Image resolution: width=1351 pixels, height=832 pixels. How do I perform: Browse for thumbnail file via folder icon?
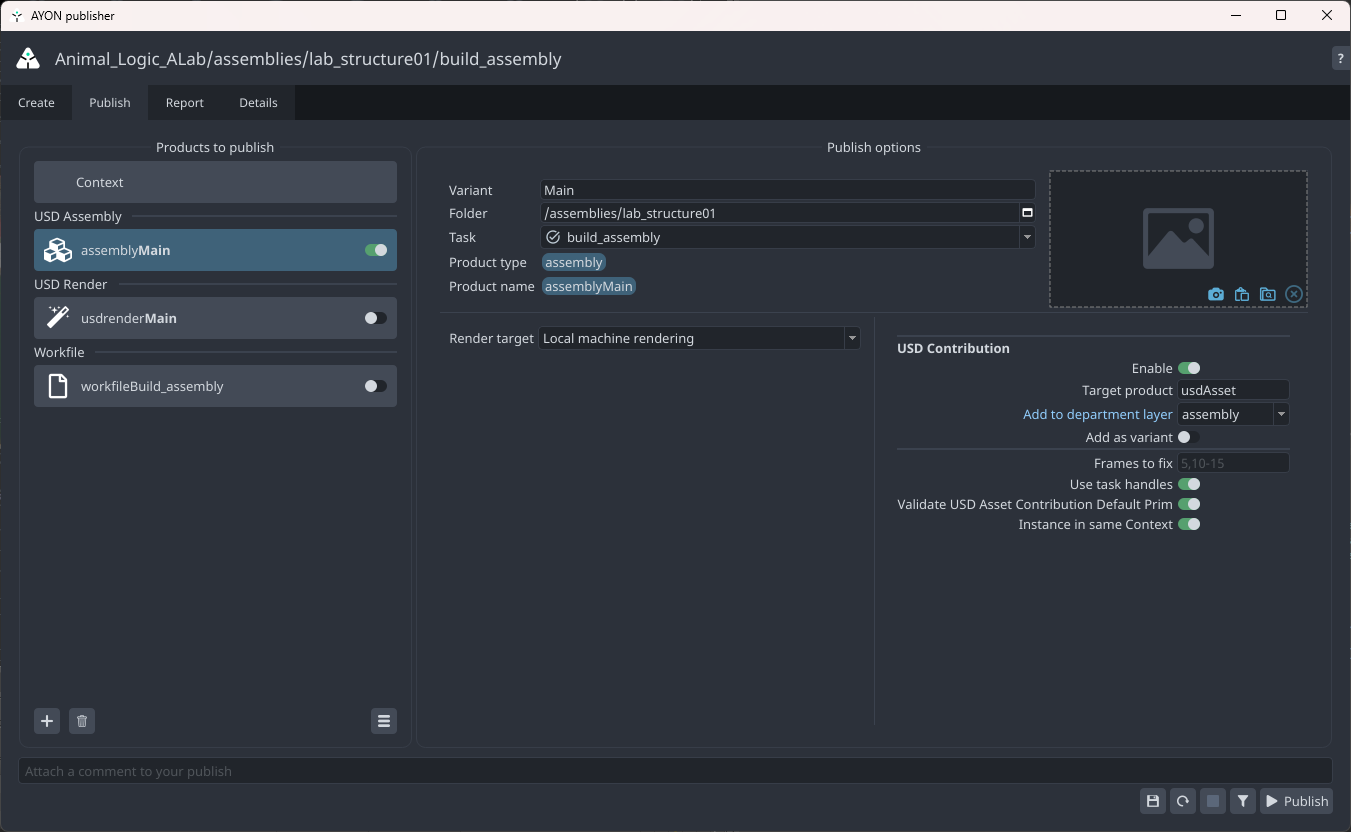(1267, 294)
